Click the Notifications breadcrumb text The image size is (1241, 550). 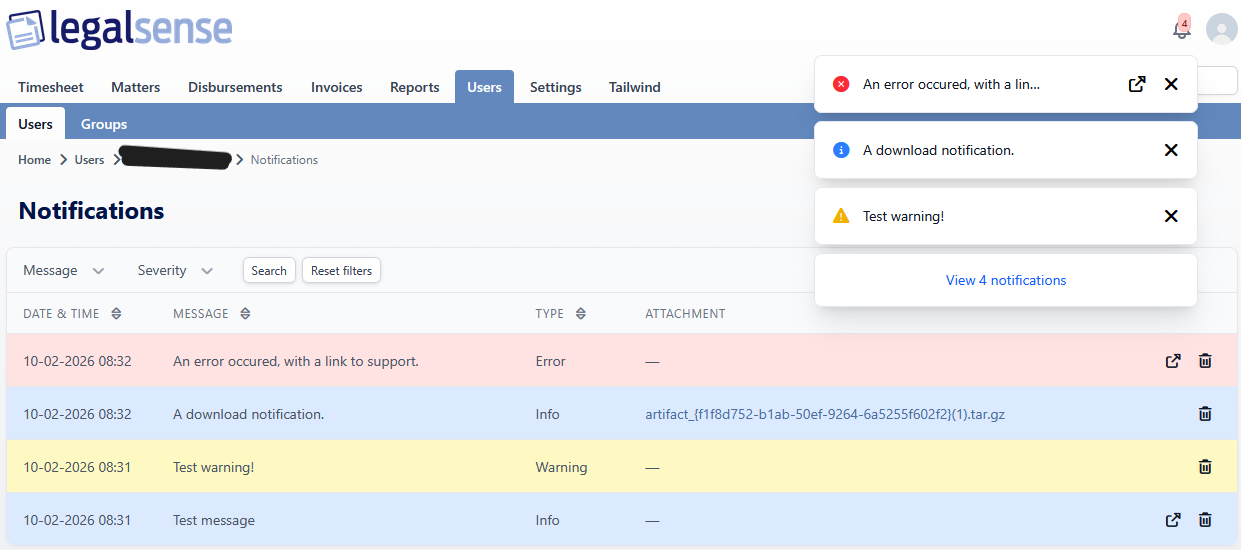284,160
